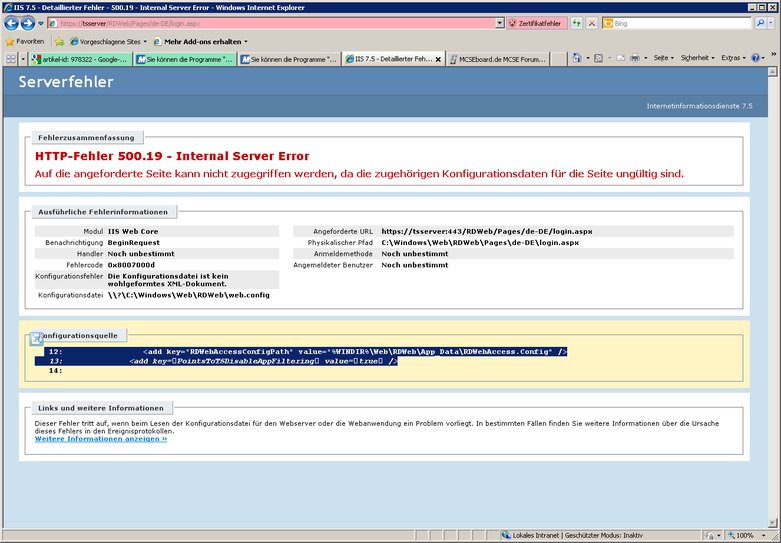Click the Read mail icon
Image resolution: width=781 pixels, height=543 pixels.
point(621,58)
